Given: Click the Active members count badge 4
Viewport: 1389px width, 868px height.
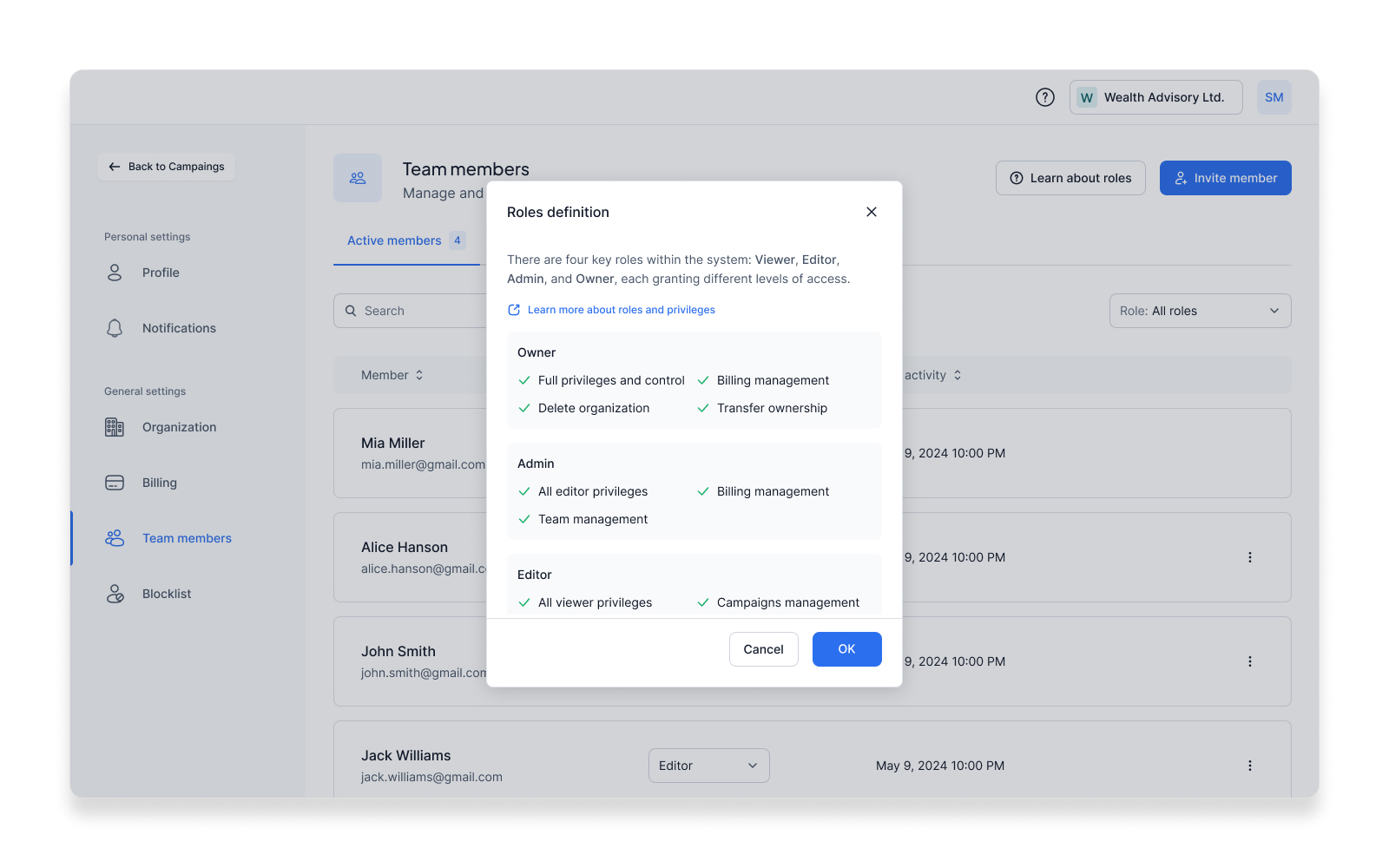Looking at the screenshot, I should [x=458, y=240].
